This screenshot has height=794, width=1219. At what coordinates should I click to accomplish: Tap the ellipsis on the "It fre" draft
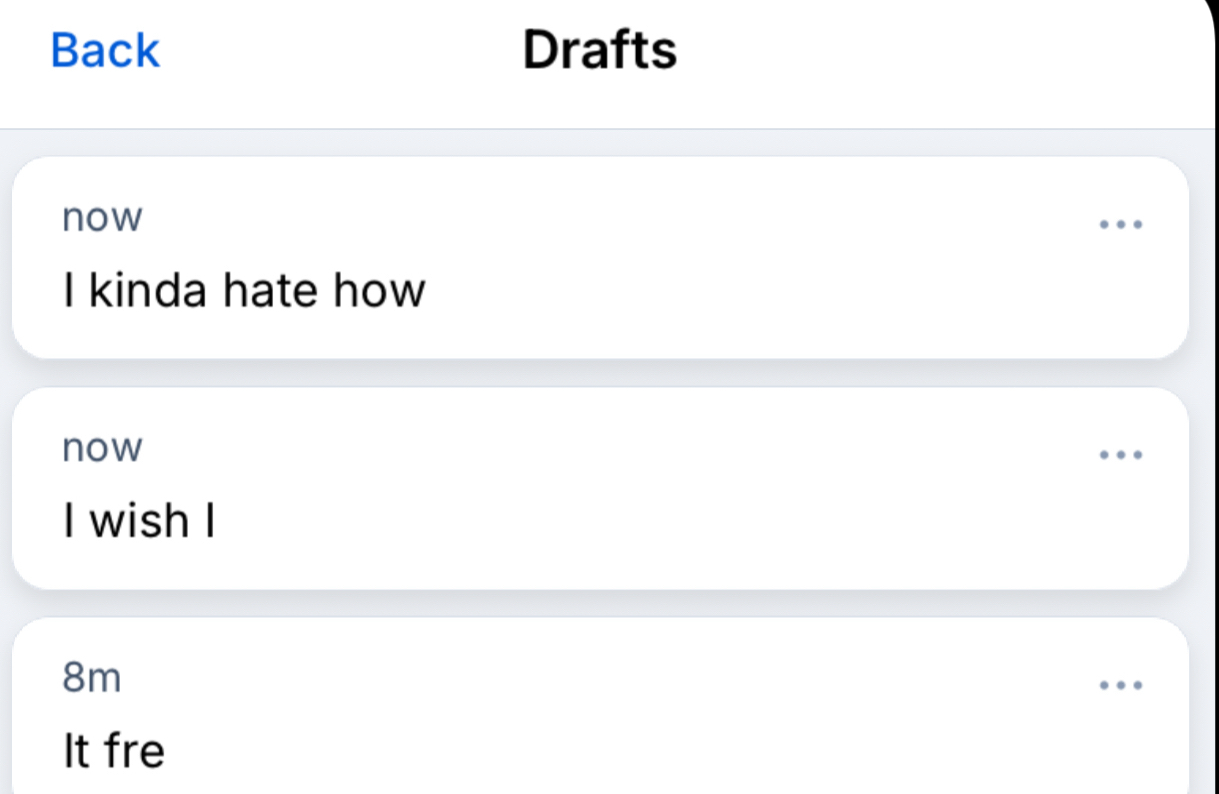point(1120,686)
